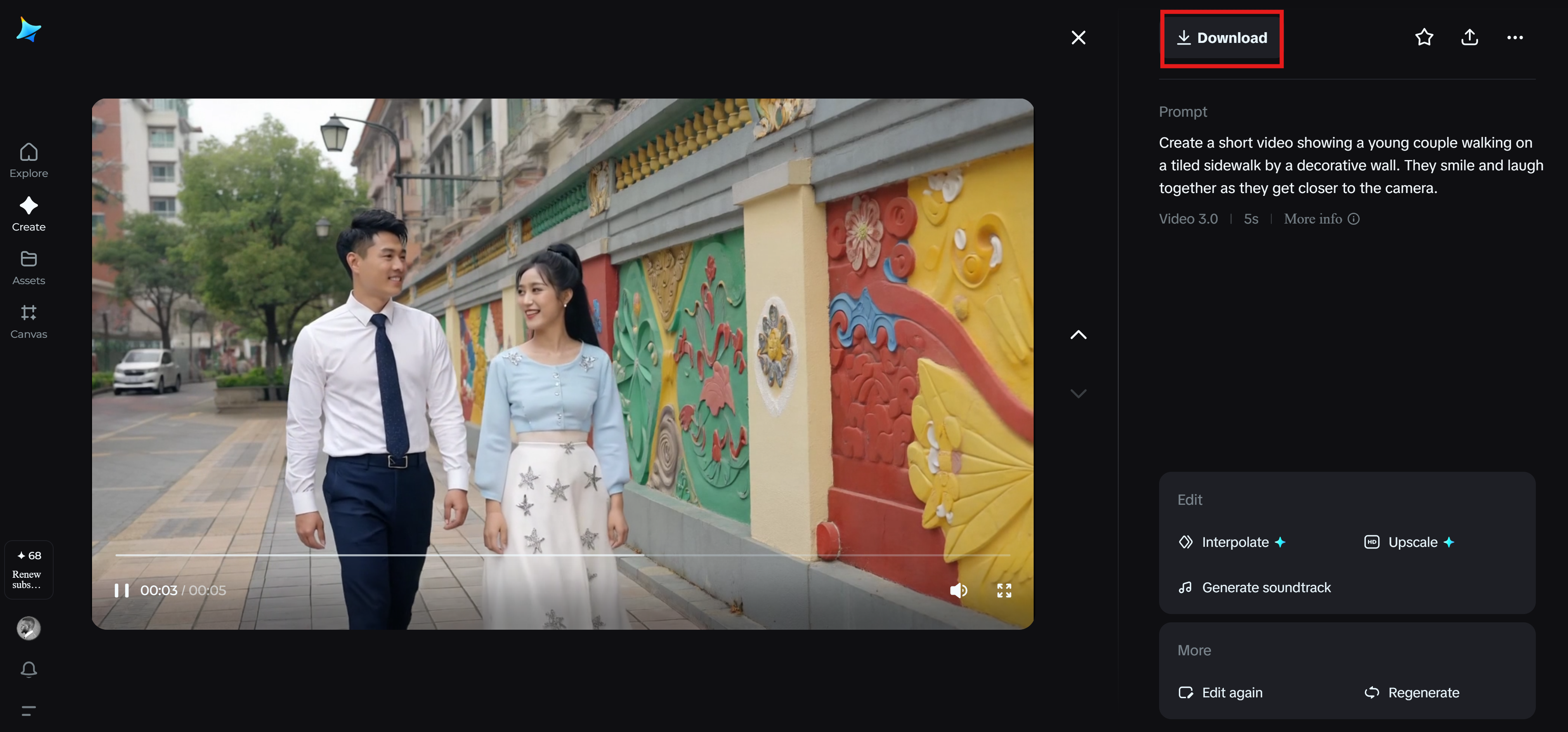
Task: Open the Explore panel
Action: click(28, 160)
